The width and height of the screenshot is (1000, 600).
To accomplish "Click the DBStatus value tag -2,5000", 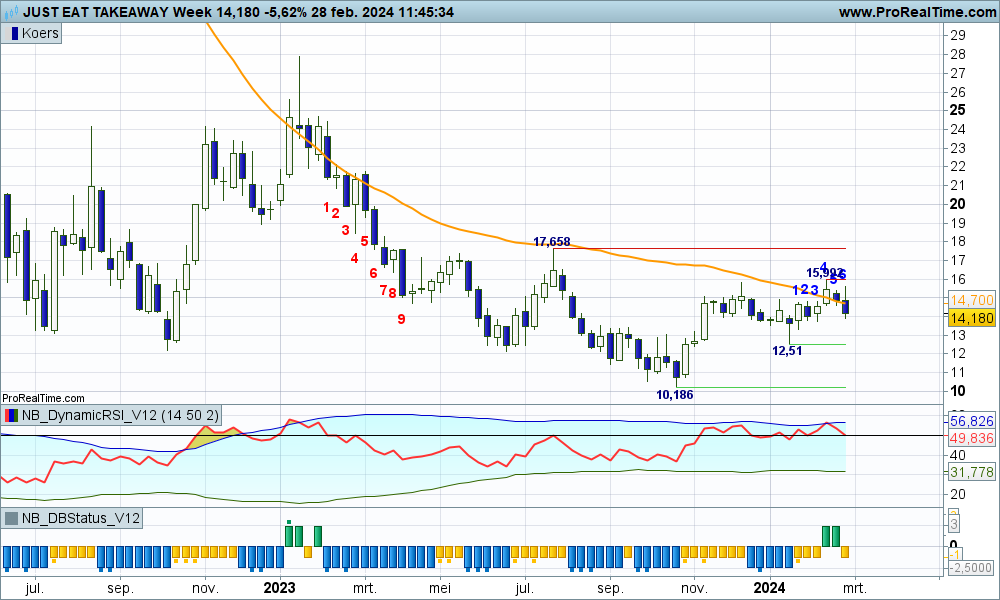I will [x=970, y=567].
